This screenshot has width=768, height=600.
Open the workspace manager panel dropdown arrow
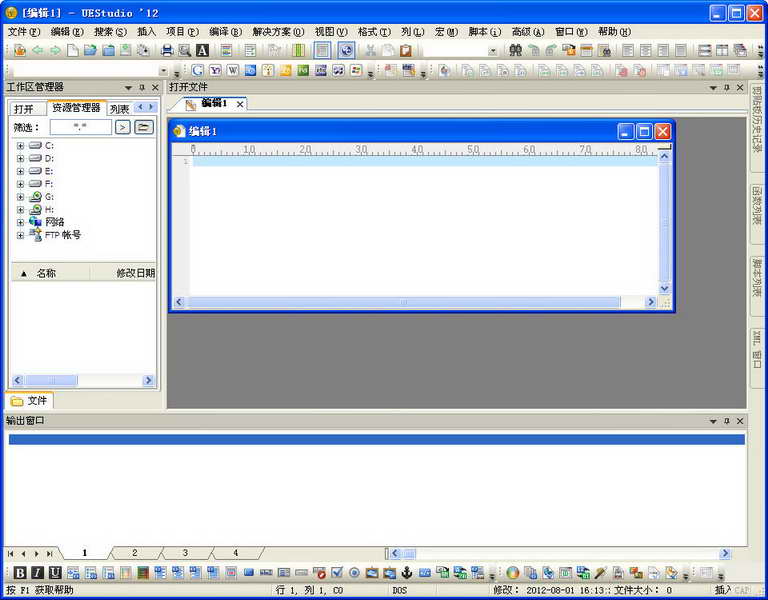pos(128,88)
